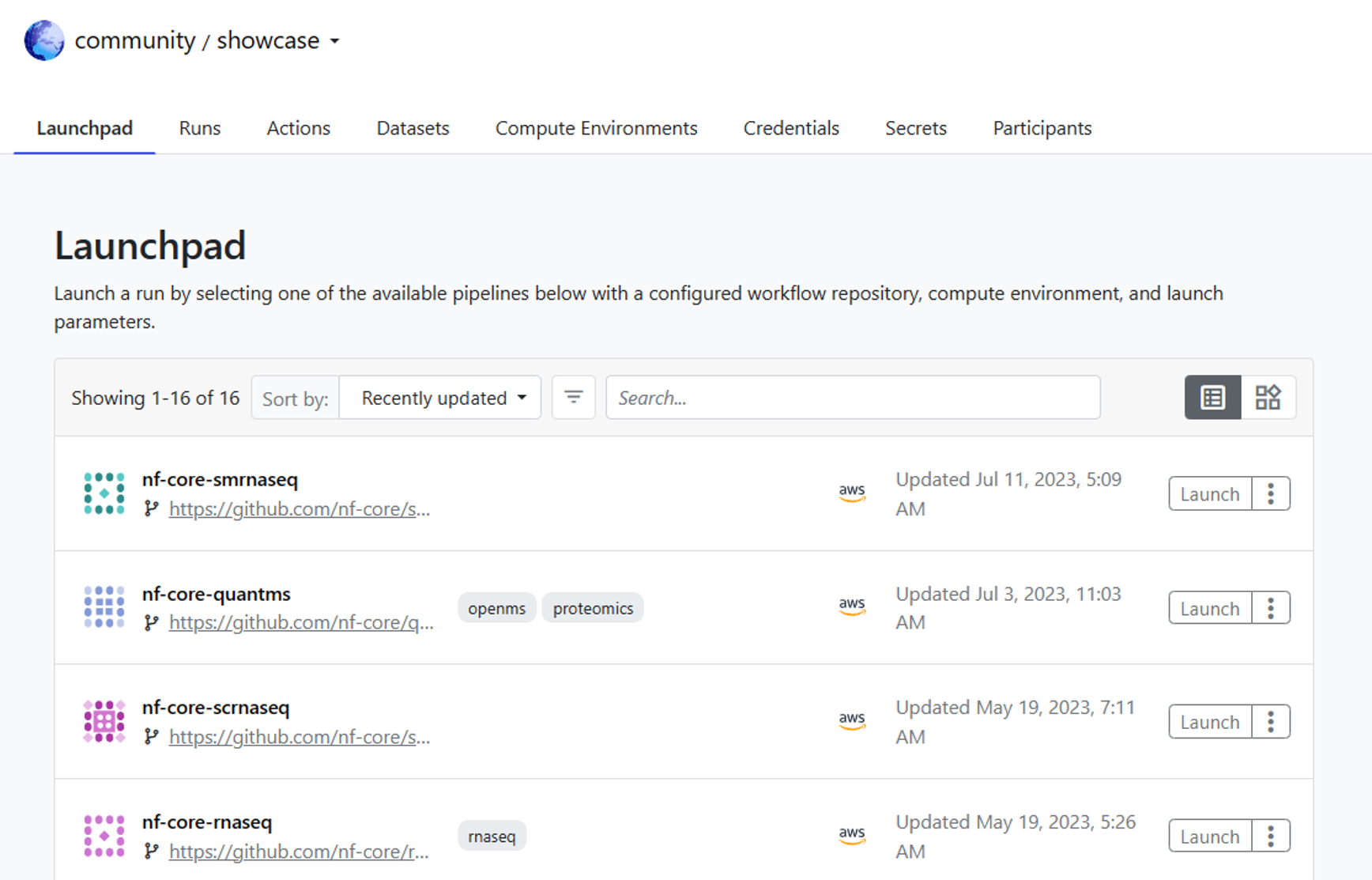Click AWS logo on nf-core-quantms row

click(x=852, y=606)
